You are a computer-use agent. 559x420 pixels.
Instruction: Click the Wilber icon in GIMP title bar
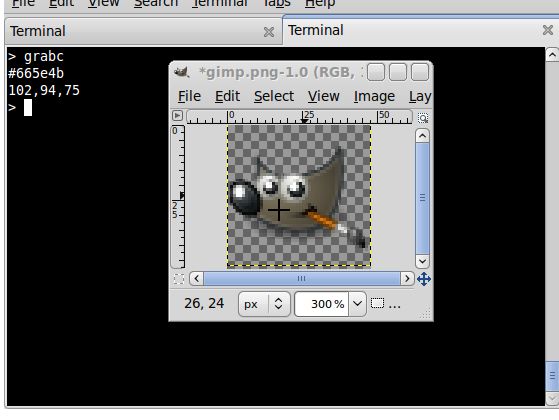[x=181, y=72]
